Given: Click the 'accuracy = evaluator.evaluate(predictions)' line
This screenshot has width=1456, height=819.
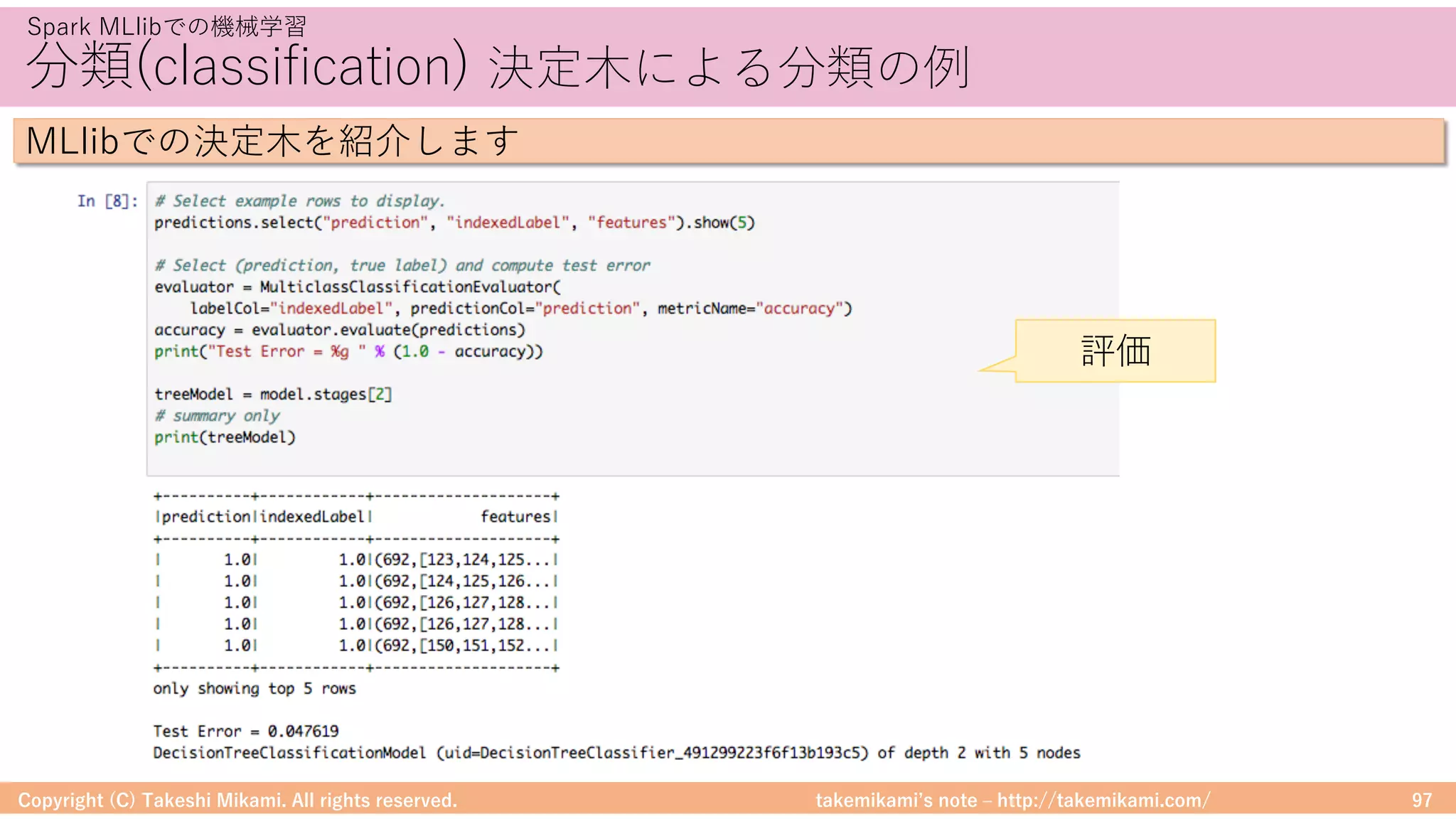Looking at the screenshot, I should click(x=340, y=330).
